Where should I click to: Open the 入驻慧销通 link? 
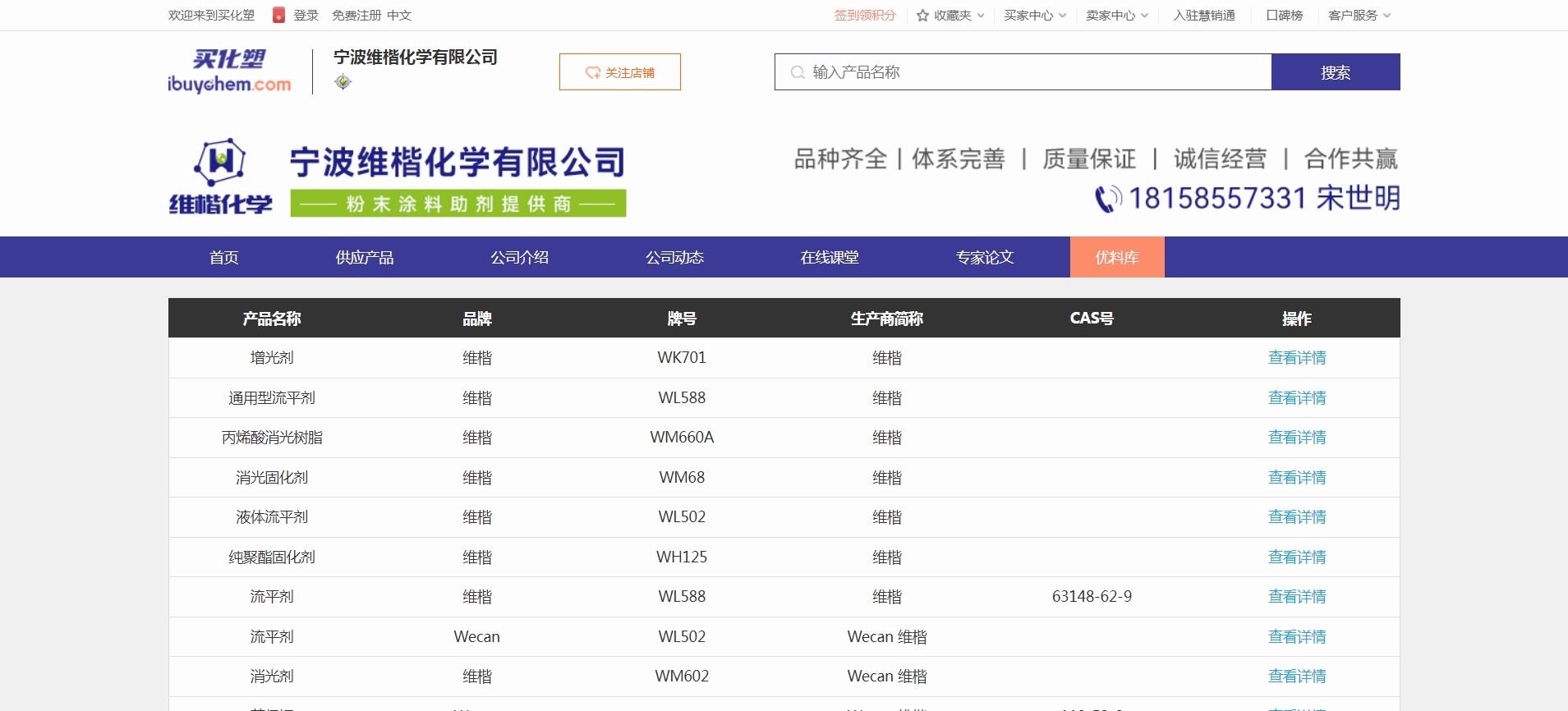click(1204, 16)
